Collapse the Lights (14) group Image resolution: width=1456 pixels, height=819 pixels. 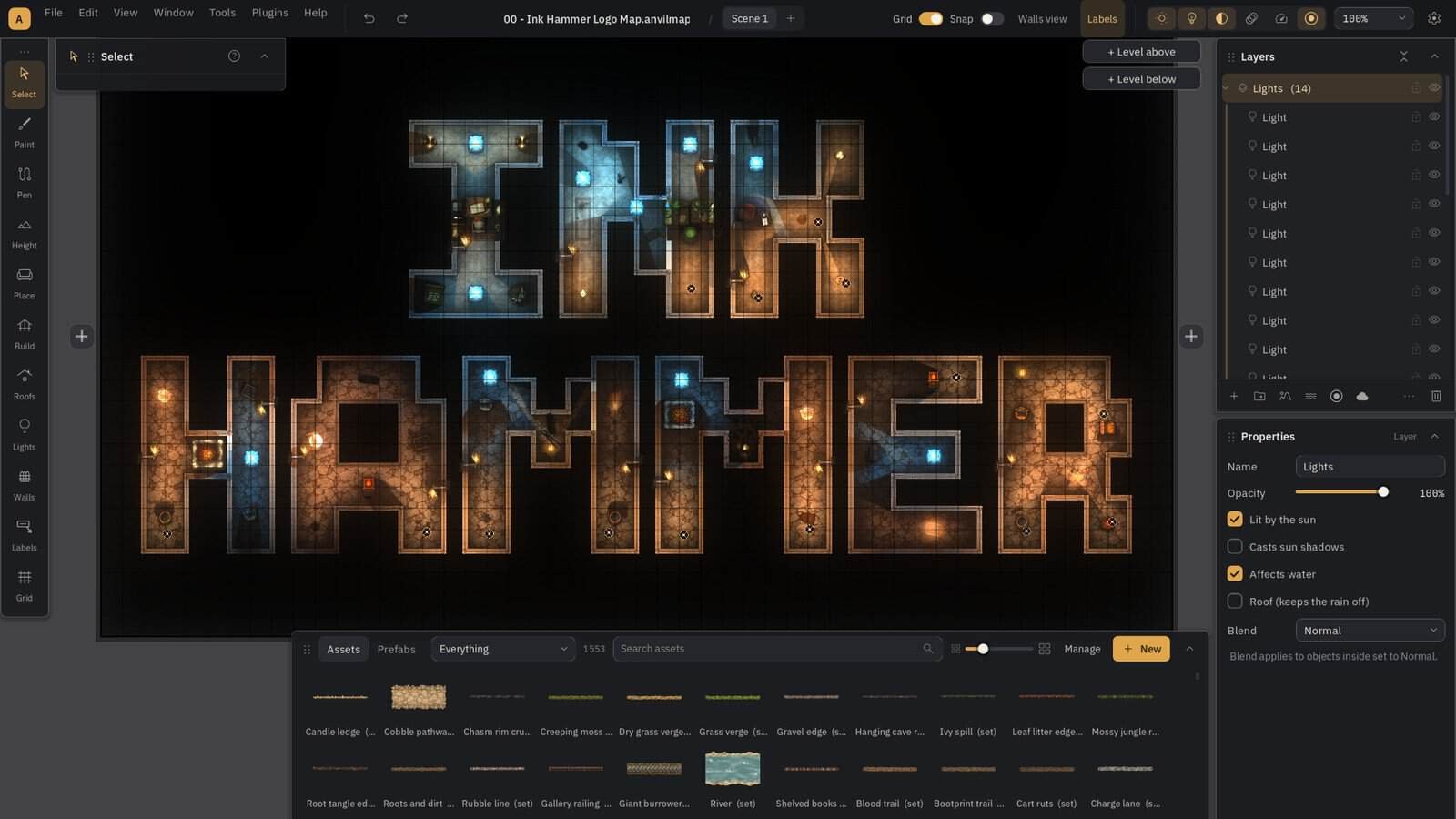pos(1227,88)
